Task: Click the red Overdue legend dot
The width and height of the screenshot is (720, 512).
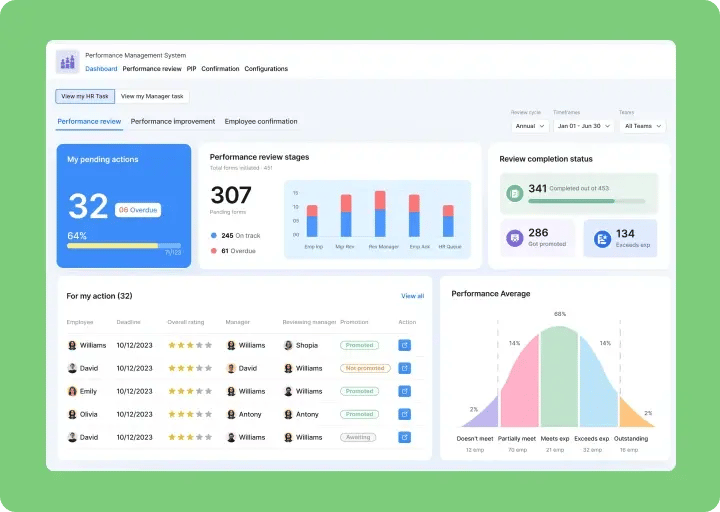Action: 214,251
